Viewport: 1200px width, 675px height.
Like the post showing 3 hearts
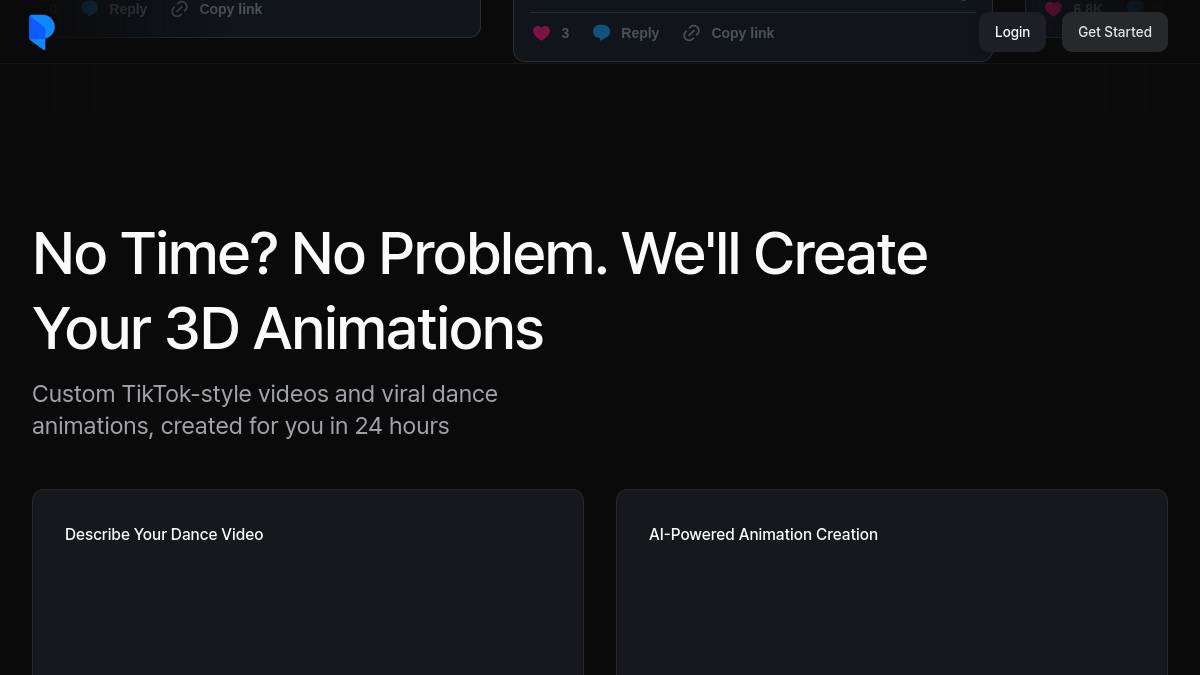(x=541, y=33)
